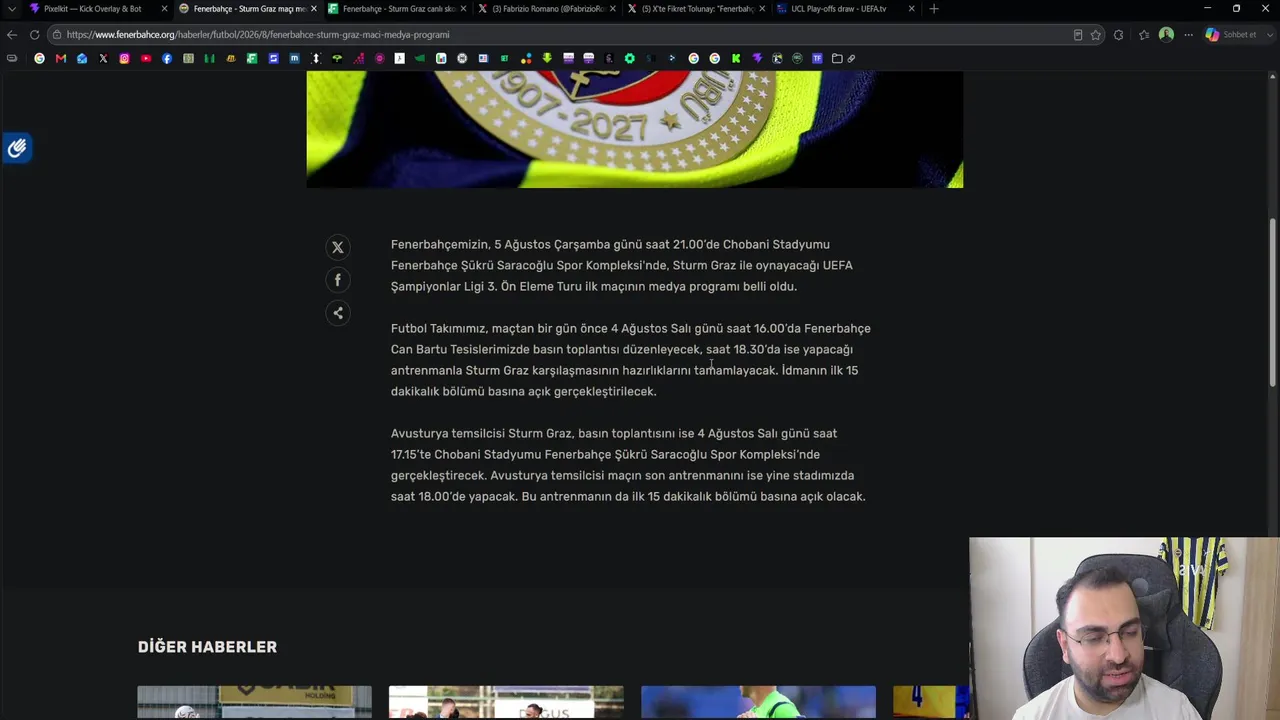The image size is (1280, 720).
Task: Close the Fabrizio Romano tab
Action: [612, 9]
